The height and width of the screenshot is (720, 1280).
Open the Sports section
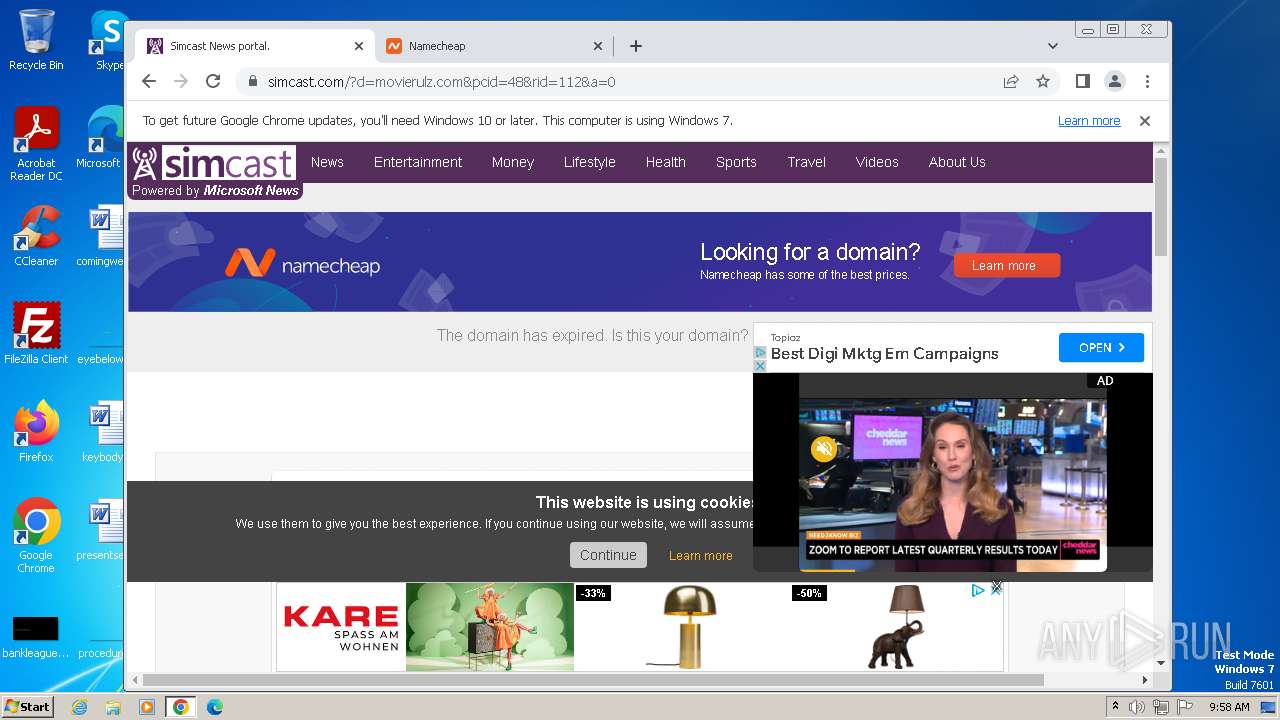pos(736,162)
